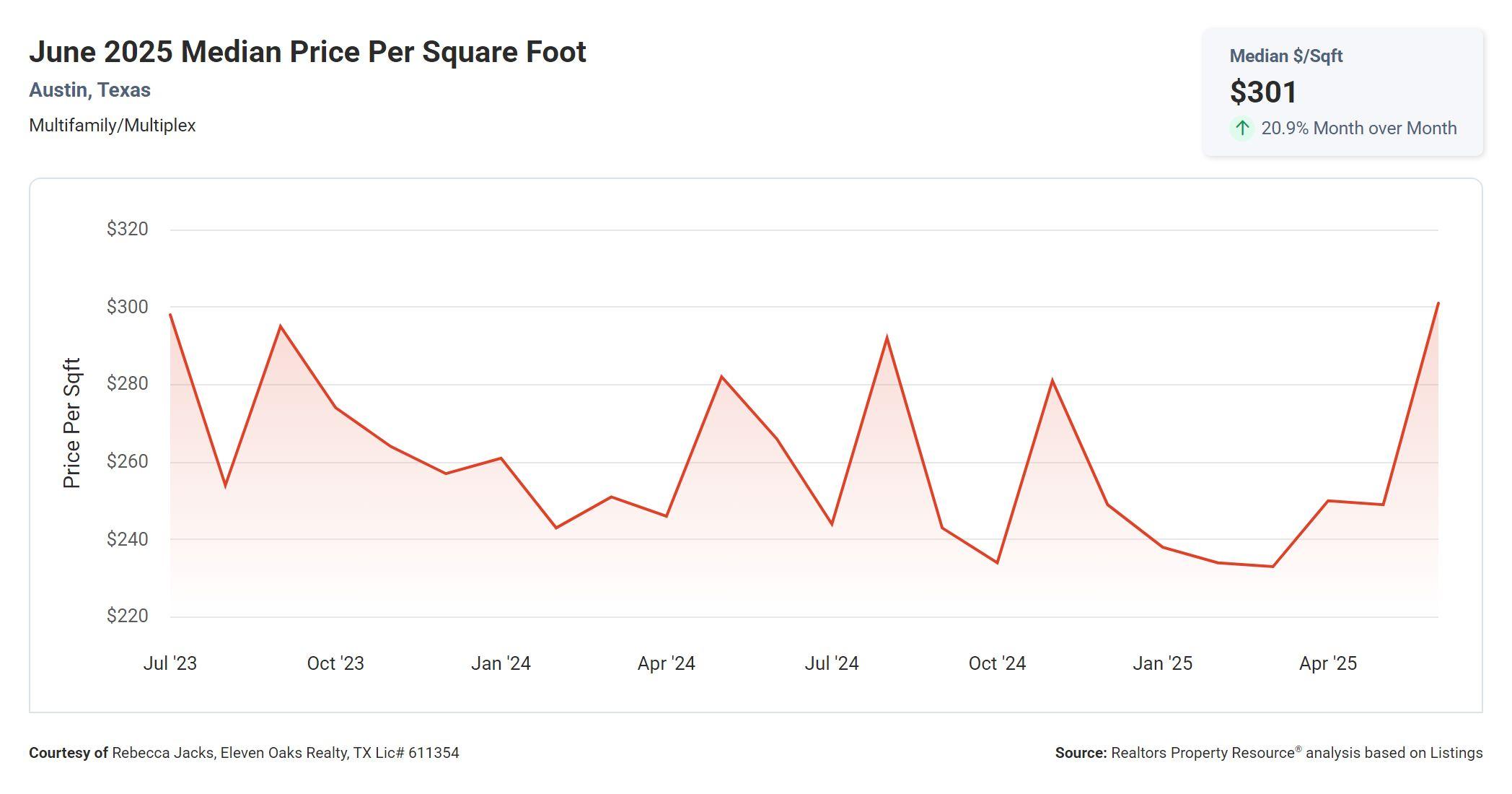Click the Oct '24 x-axis label
Screen dimensions: 1512x794
(997, 663)
